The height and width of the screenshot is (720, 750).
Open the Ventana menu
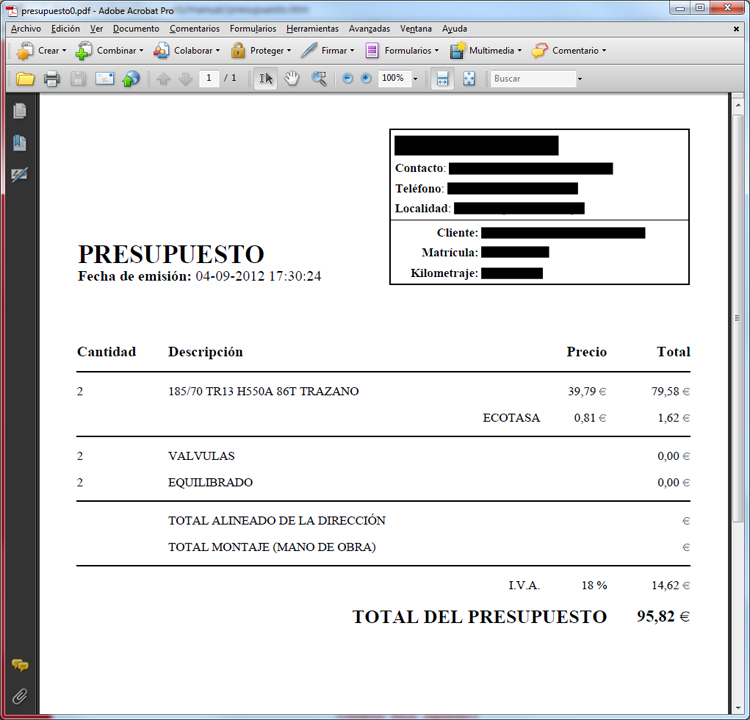(x=416, y=29)
